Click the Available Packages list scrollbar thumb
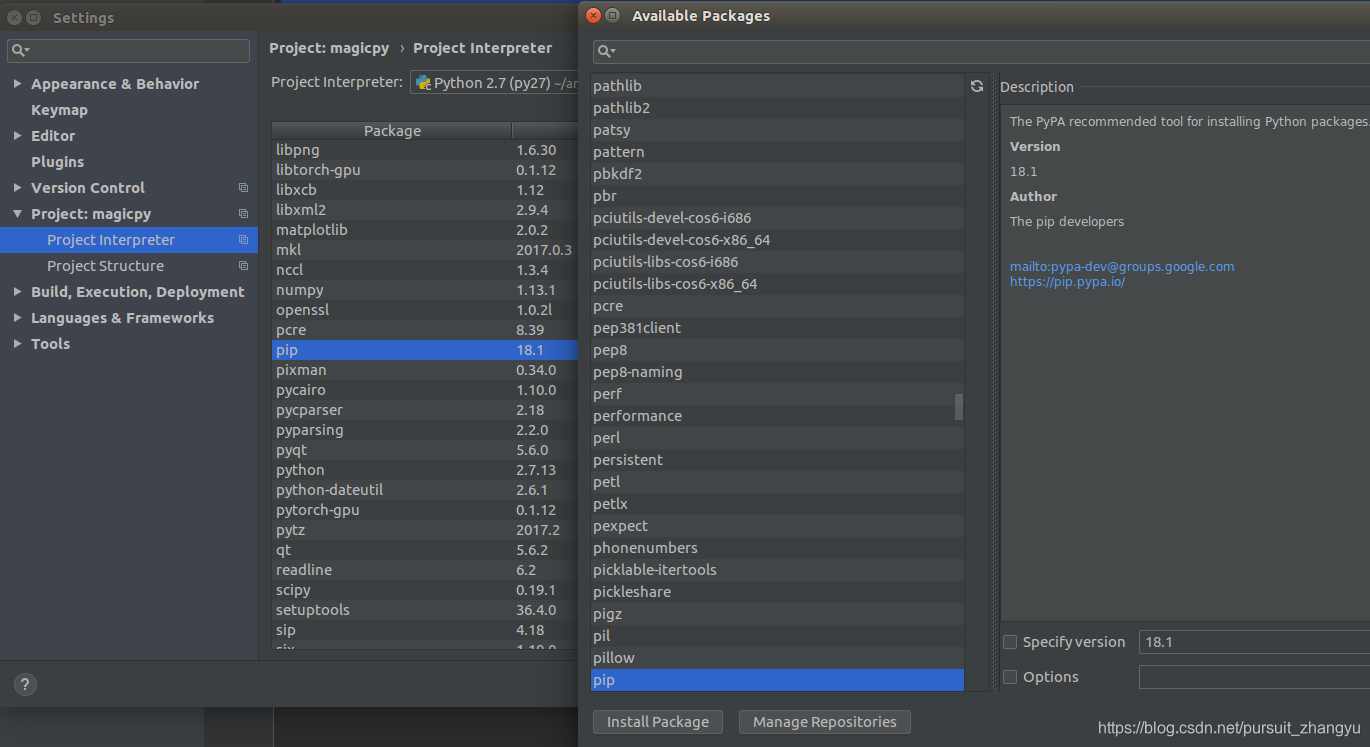This screenshot has width=1370, height=747. tap(959, 407)
